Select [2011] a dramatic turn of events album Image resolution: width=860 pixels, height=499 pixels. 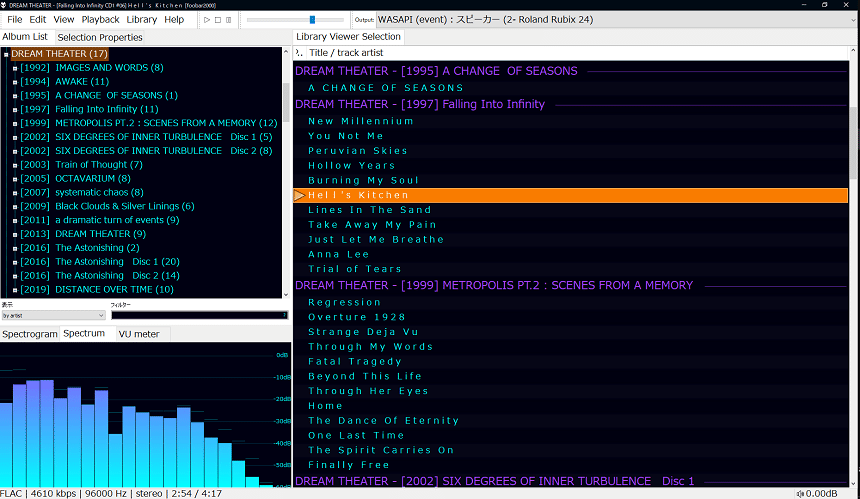coord(100,220)
